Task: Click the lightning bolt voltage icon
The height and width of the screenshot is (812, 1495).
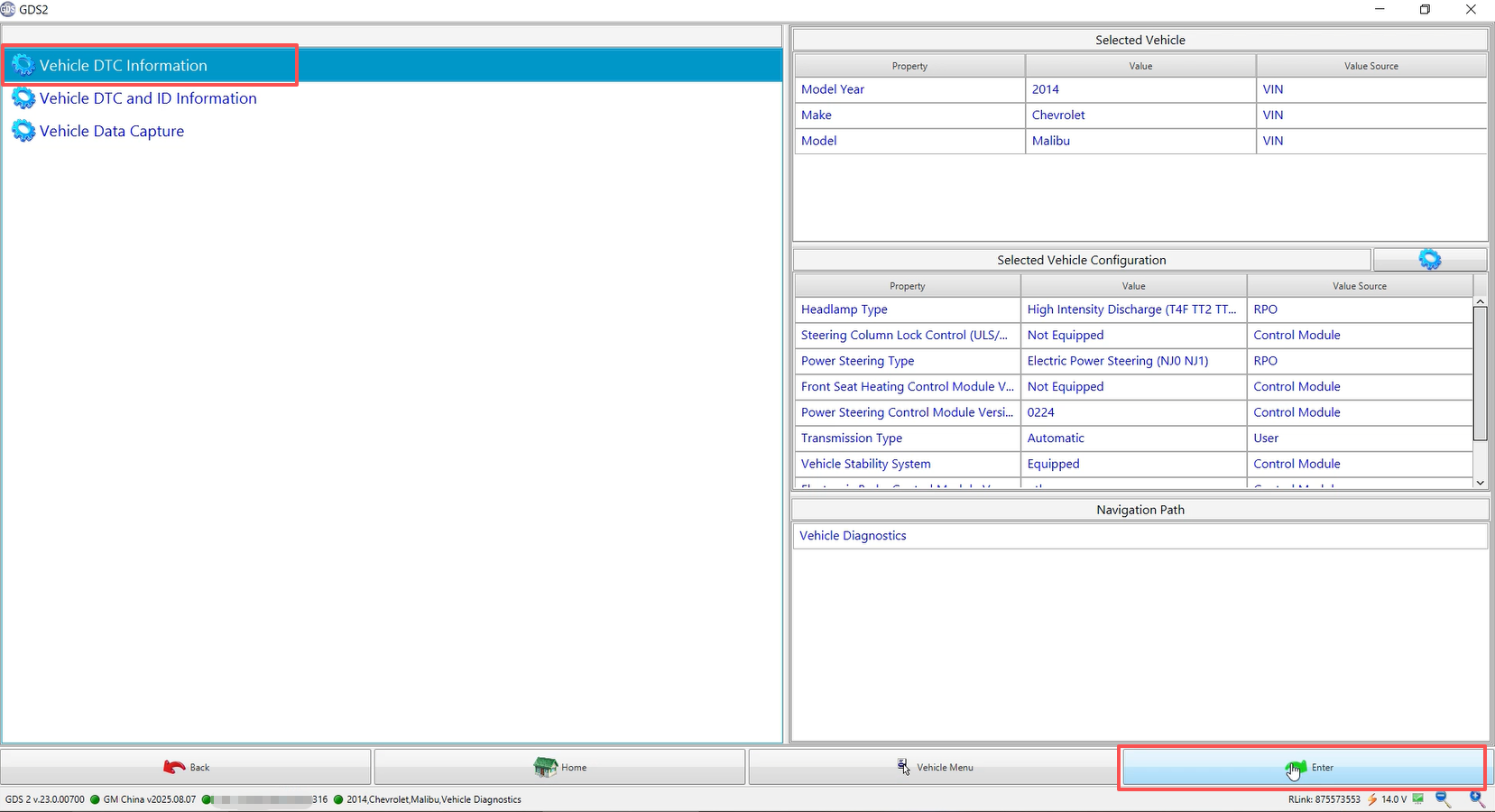Action: [x=1372, y=799]
